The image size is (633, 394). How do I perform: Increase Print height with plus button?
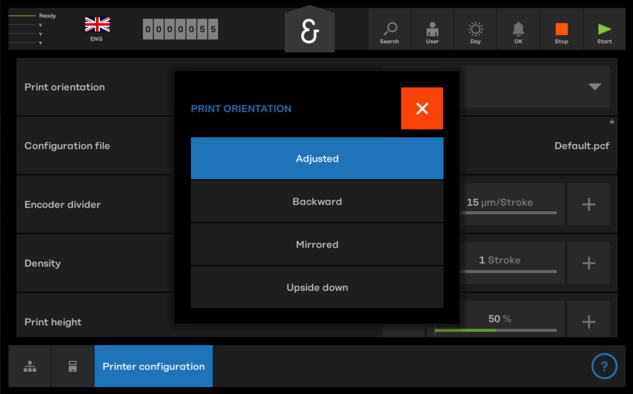click(x=589, y=321)
